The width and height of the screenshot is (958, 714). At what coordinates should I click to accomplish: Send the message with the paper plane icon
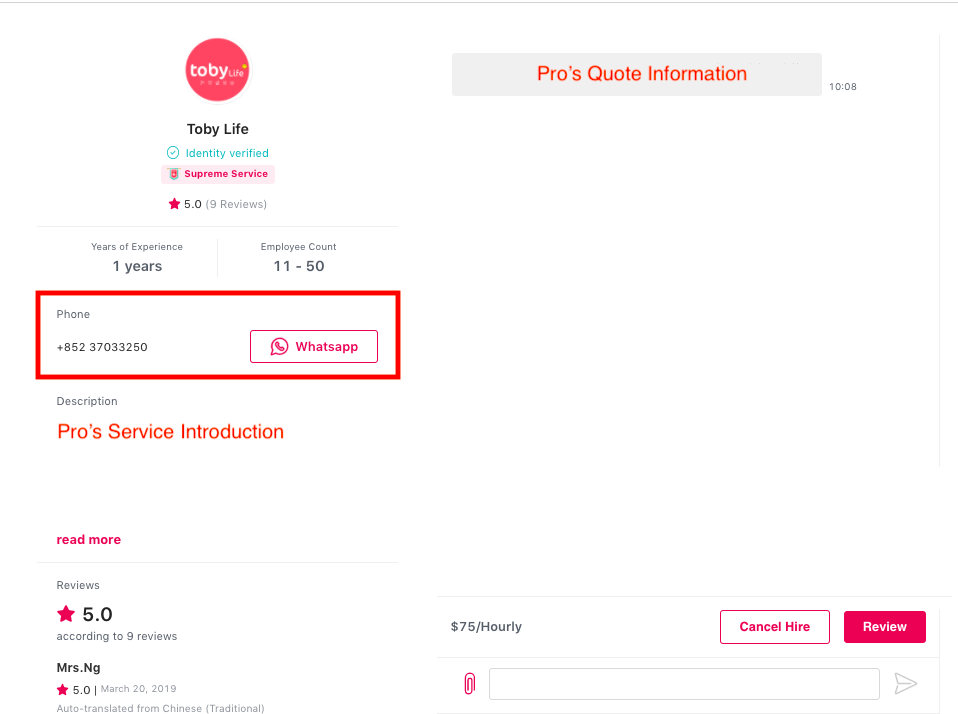point(905,683)
